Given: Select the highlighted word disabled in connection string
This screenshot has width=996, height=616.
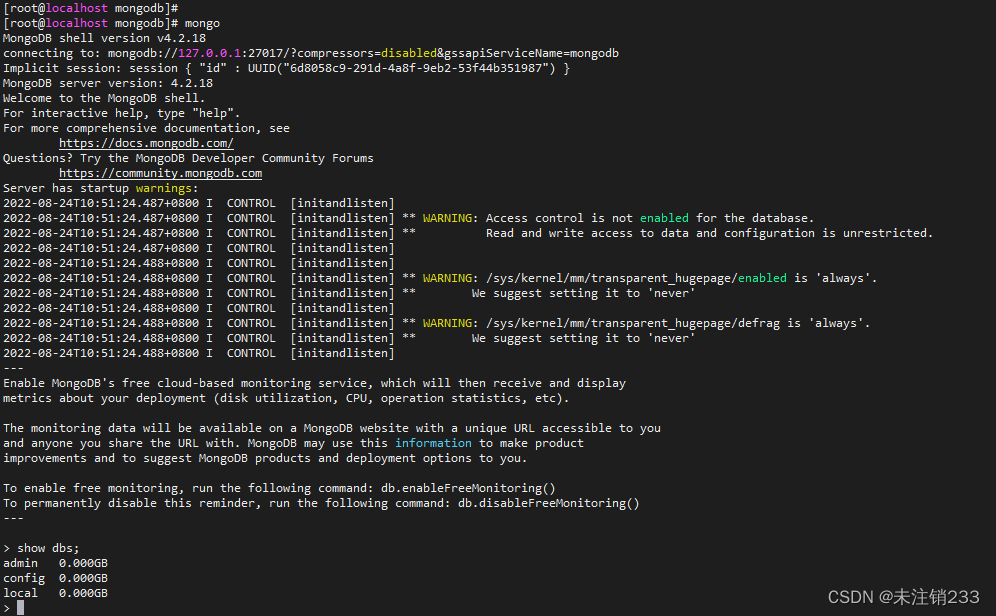Looking at the screenshot, I should (408, 52).
